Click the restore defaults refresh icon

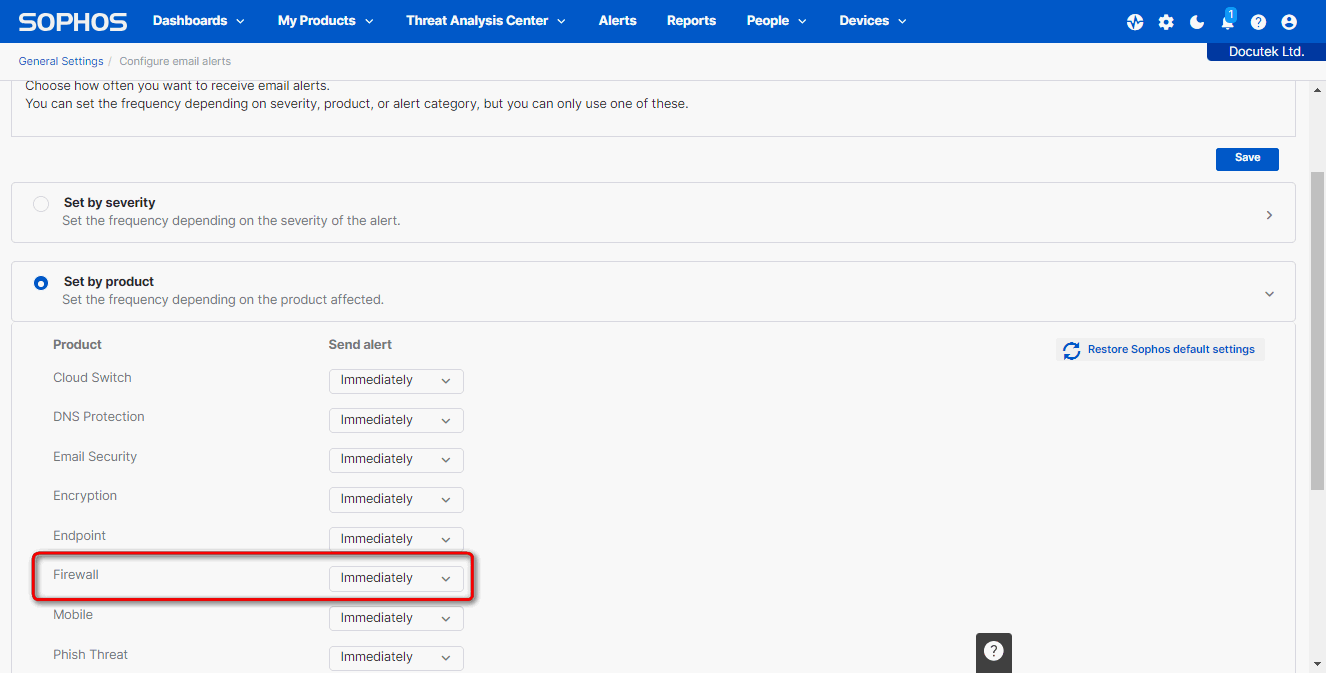pyautogui.click(x=1071, y=350)
